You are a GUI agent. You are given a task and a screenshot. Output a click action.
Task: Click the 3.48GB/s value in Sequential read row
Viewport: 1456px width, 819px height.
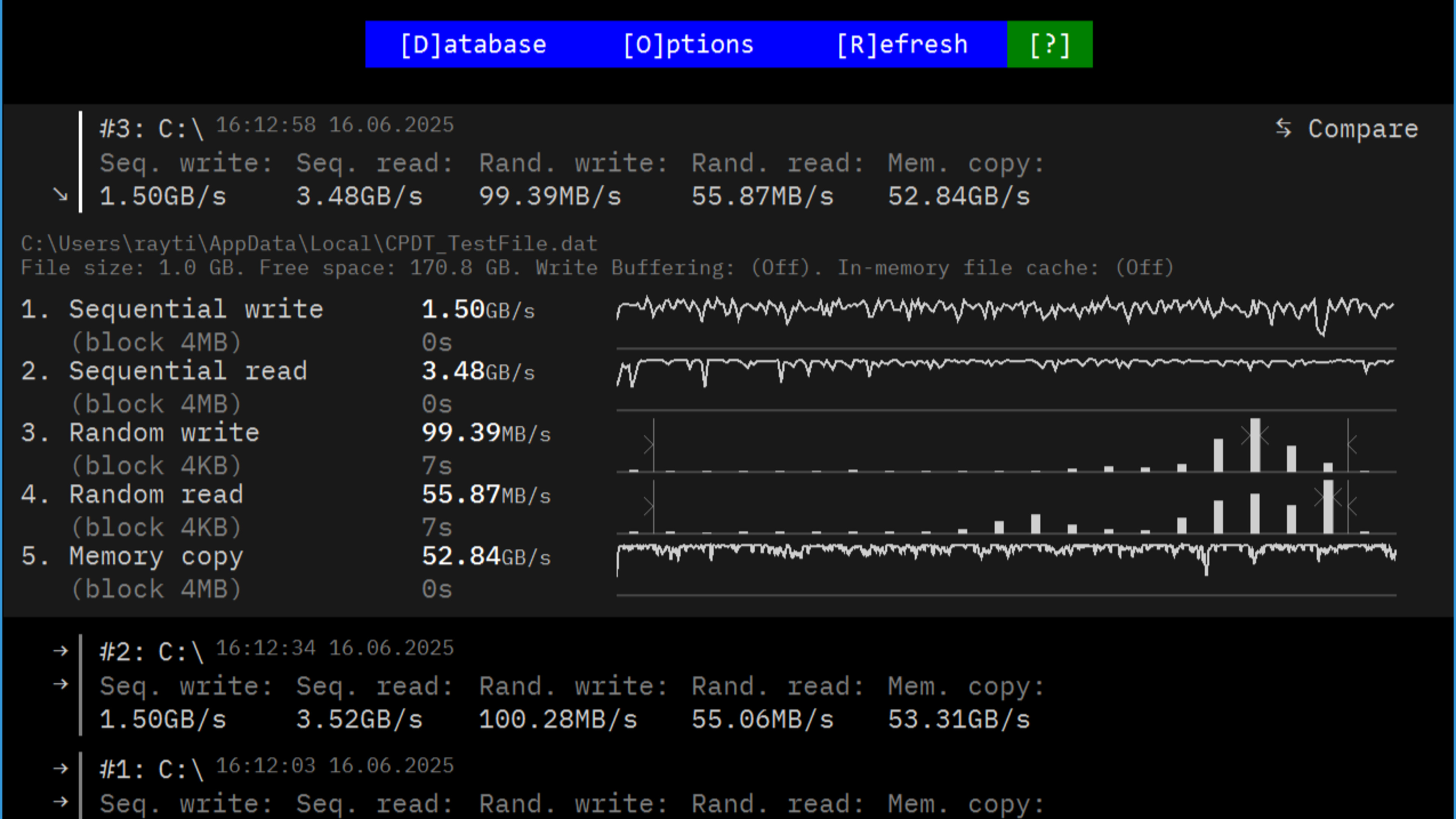(478, 371)
